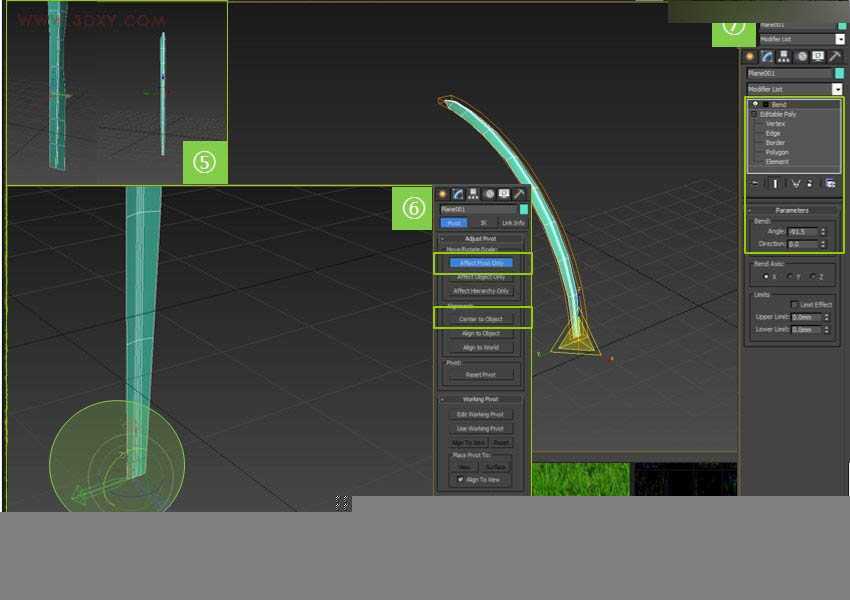Select the Element sub-object level

click(x=777, y=162)
